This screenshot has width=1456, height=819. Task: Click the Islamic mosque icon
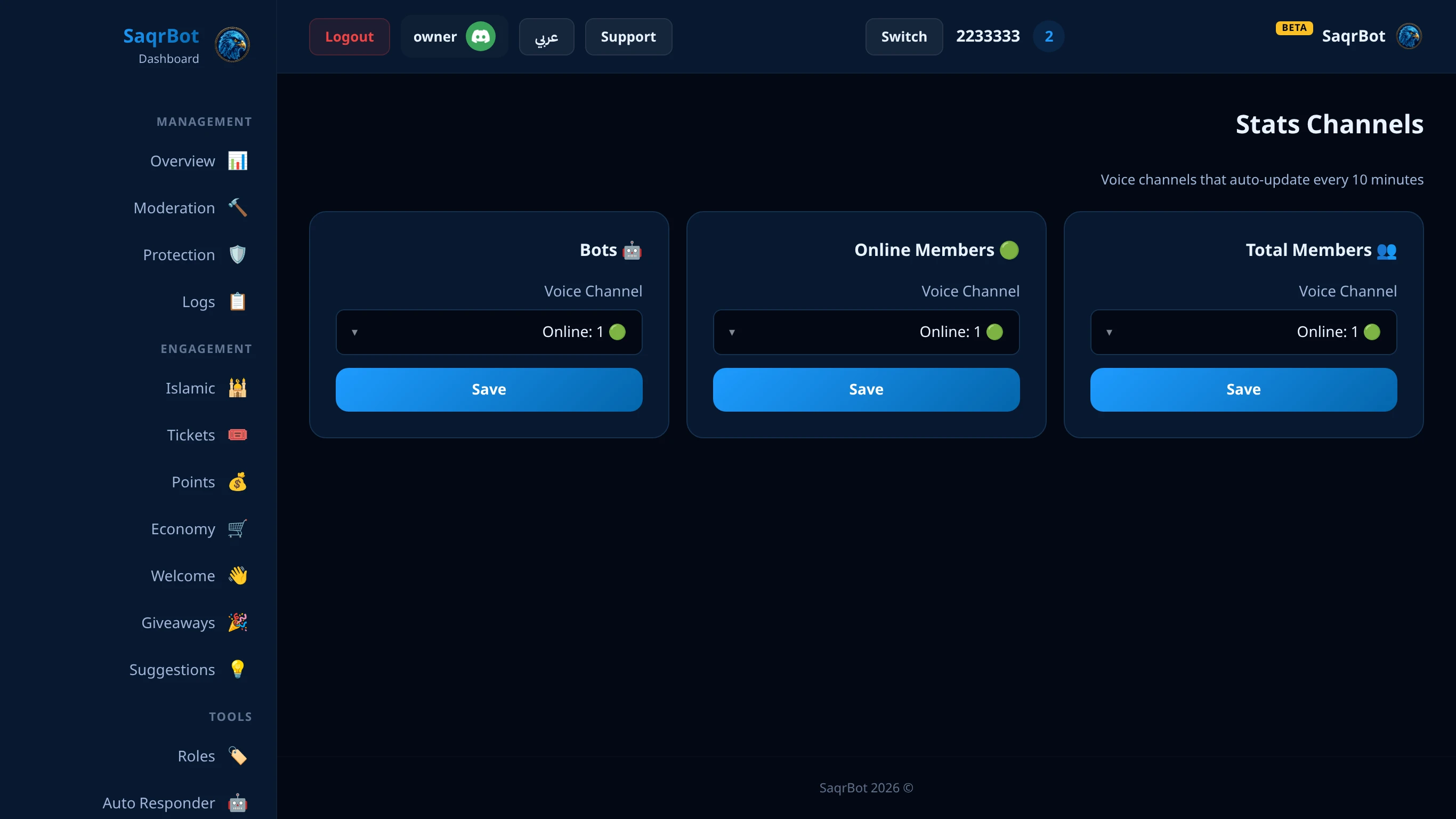point(237,388)
